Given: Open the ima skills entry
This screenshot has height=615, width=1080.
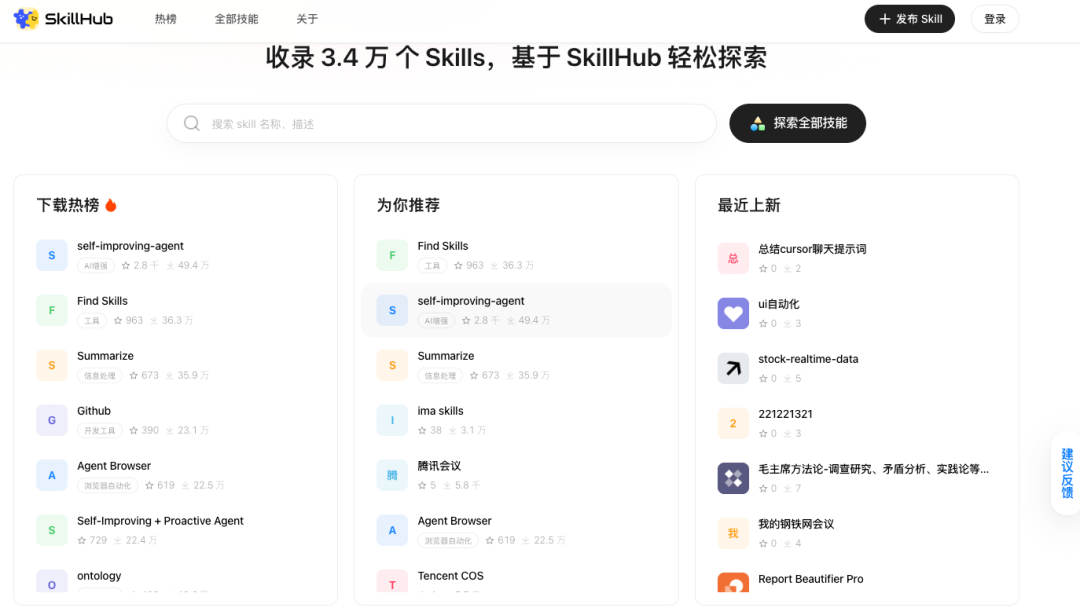Looking at the screenshot, I should coord(440,411).
